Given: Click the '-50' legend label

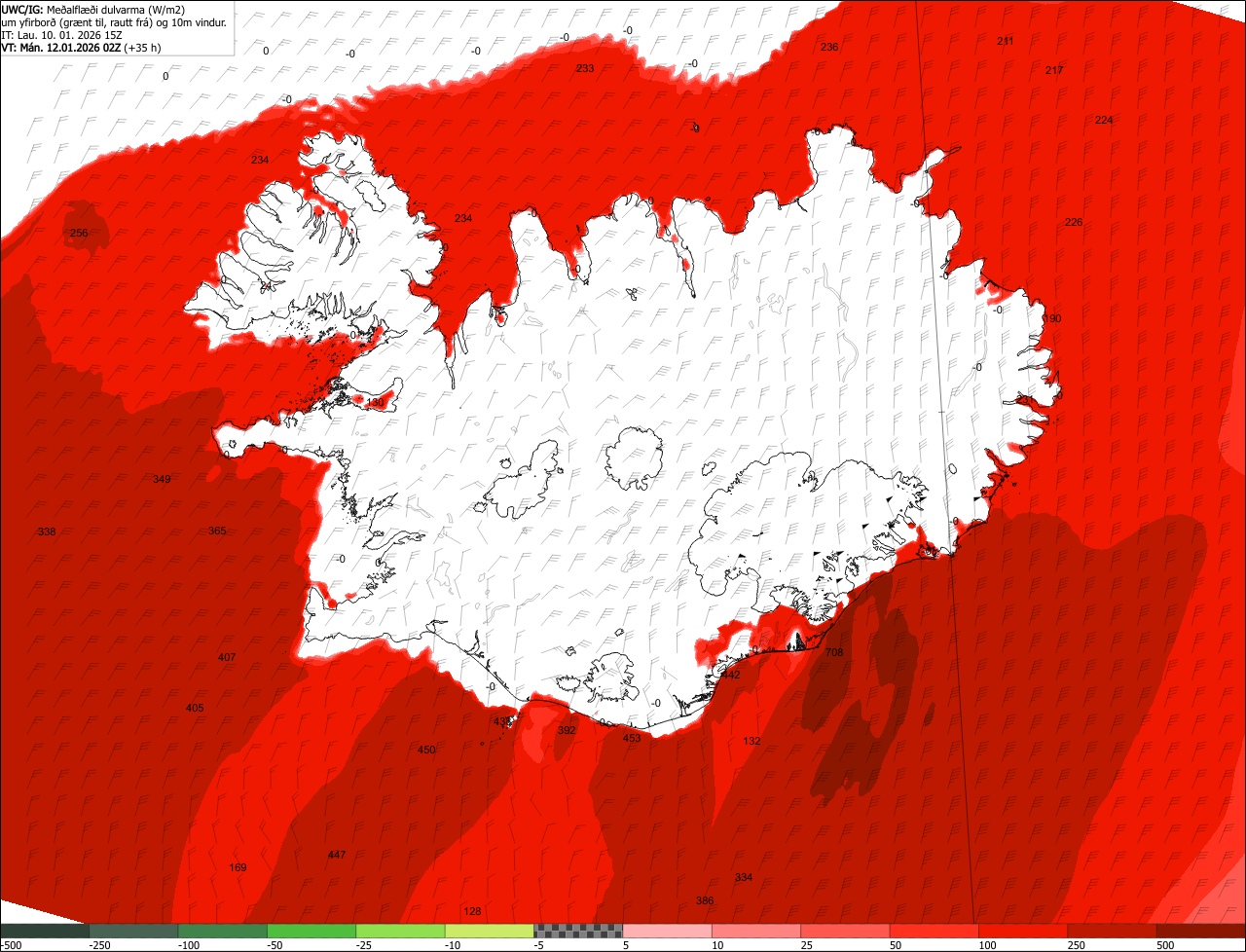Looking at the screenshot, I should point(275,945).
